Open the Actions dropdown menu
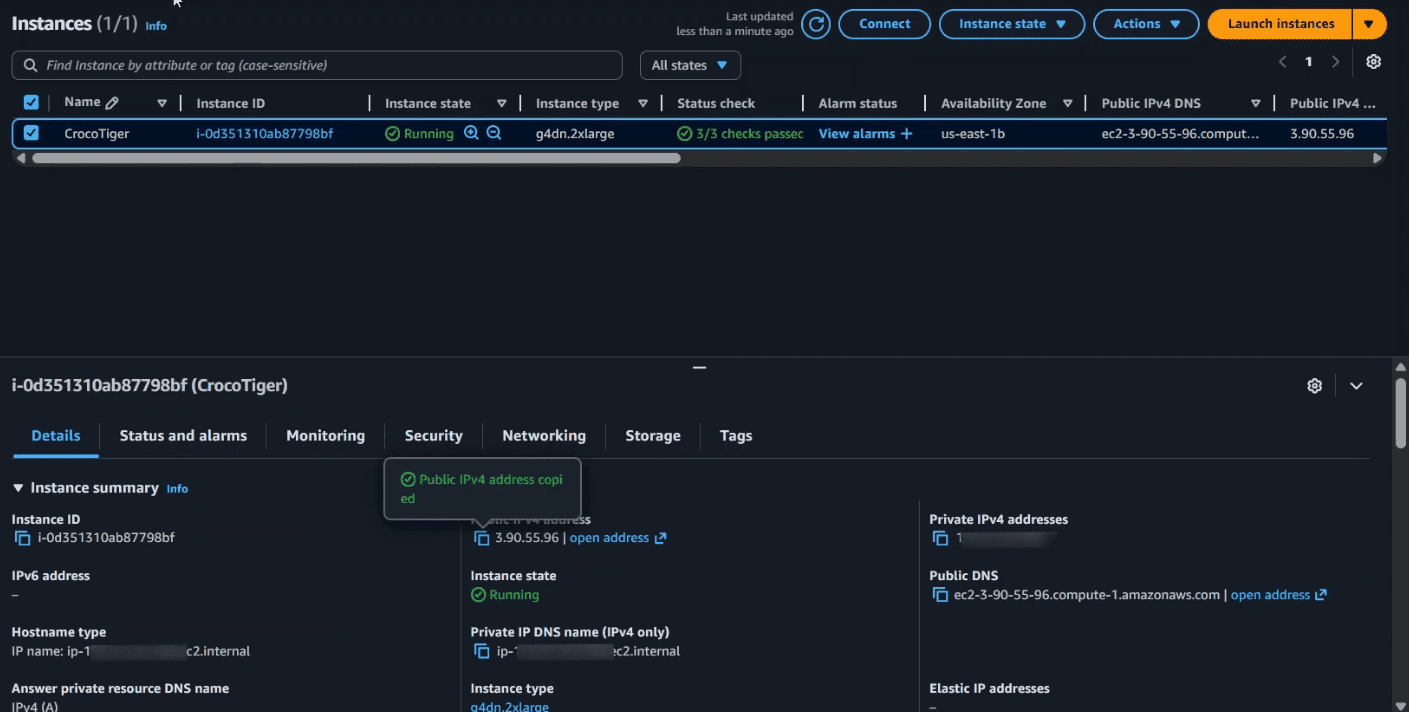Image resolution: width=1409 pixels, height=712 pixels. point(1146,23)
